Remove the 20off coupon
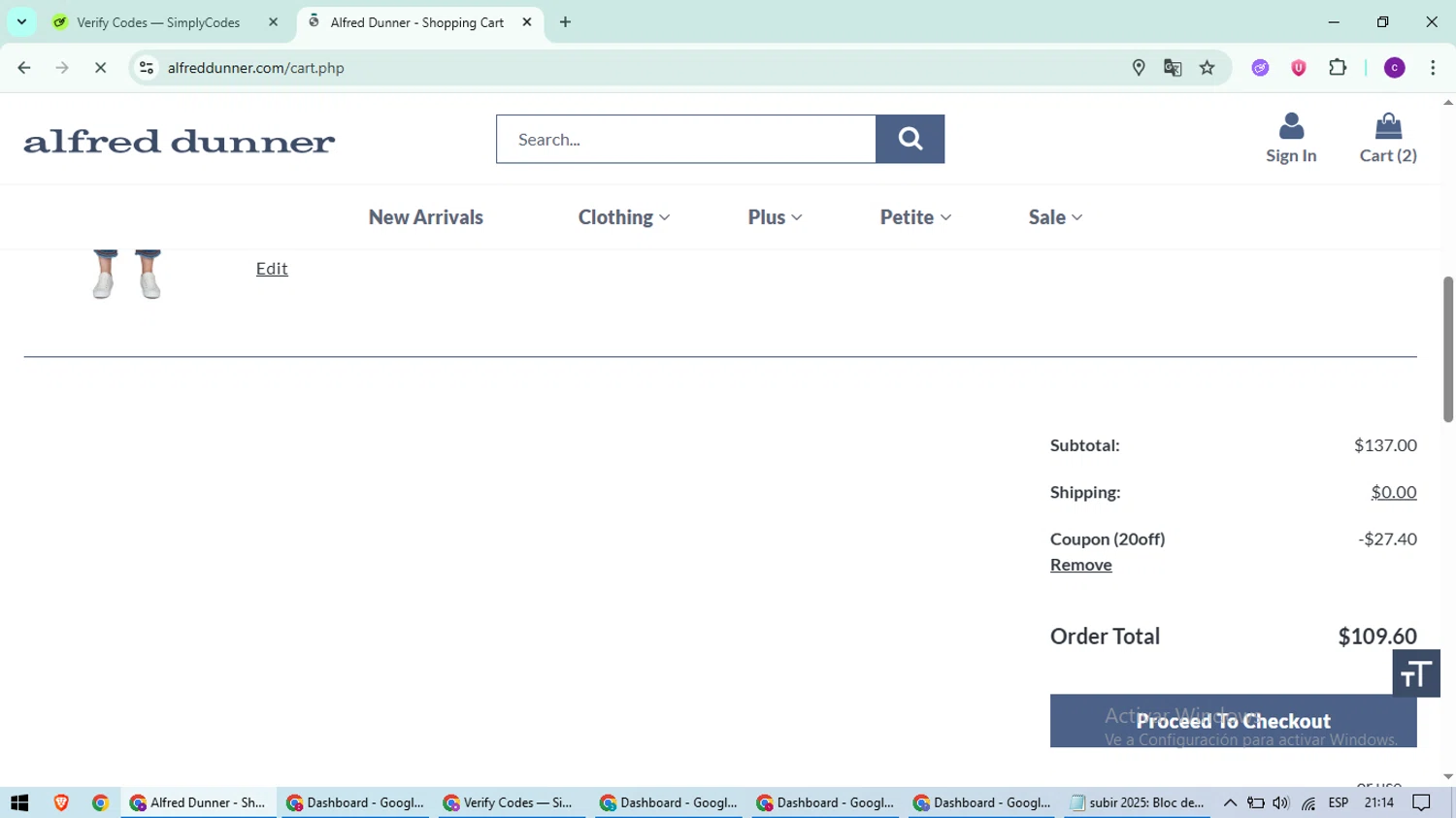The height and width of the screenshot is (818, 1456). pos(1080,565)
